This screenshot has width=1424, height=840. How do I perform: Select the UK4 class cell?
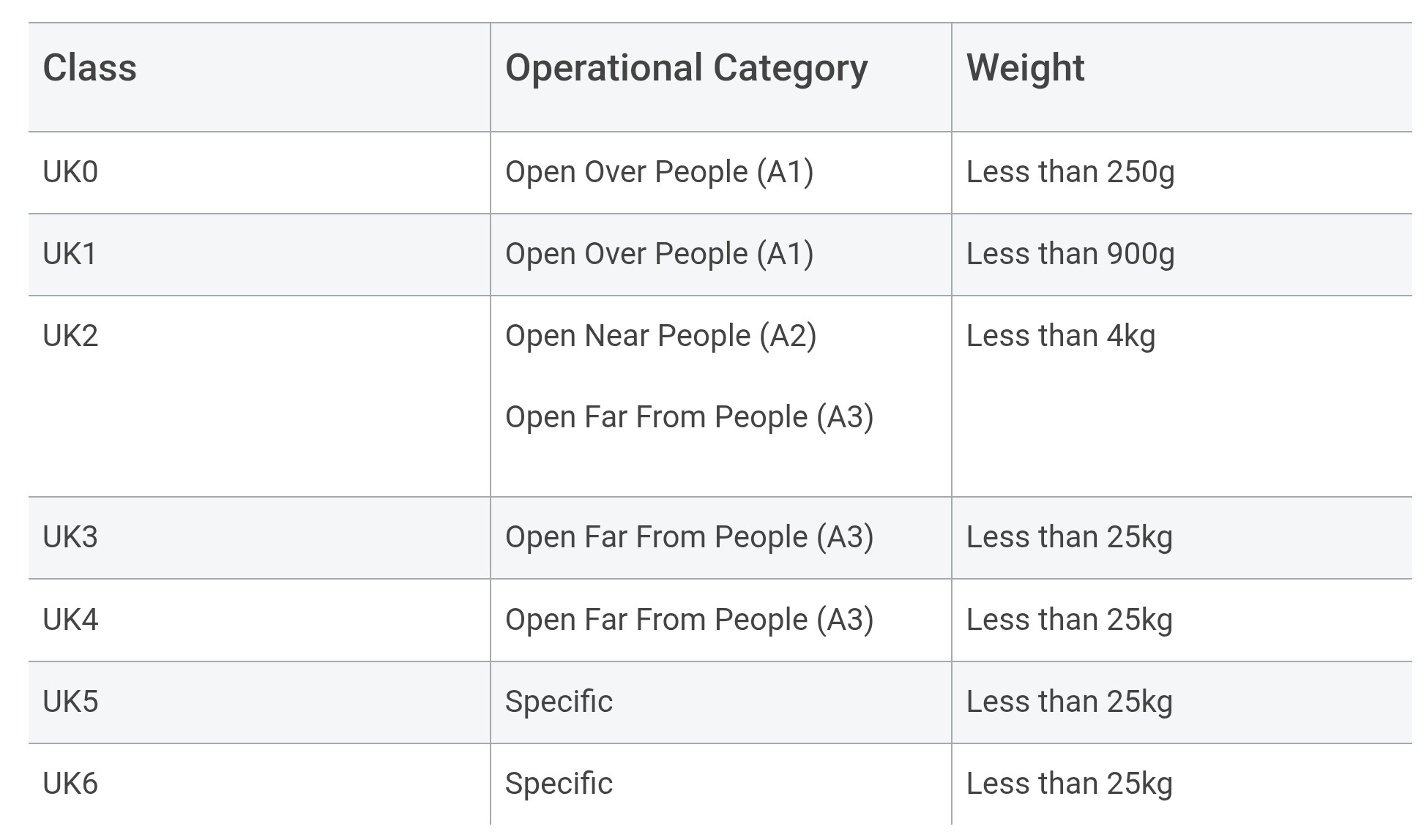pos(70,620)
